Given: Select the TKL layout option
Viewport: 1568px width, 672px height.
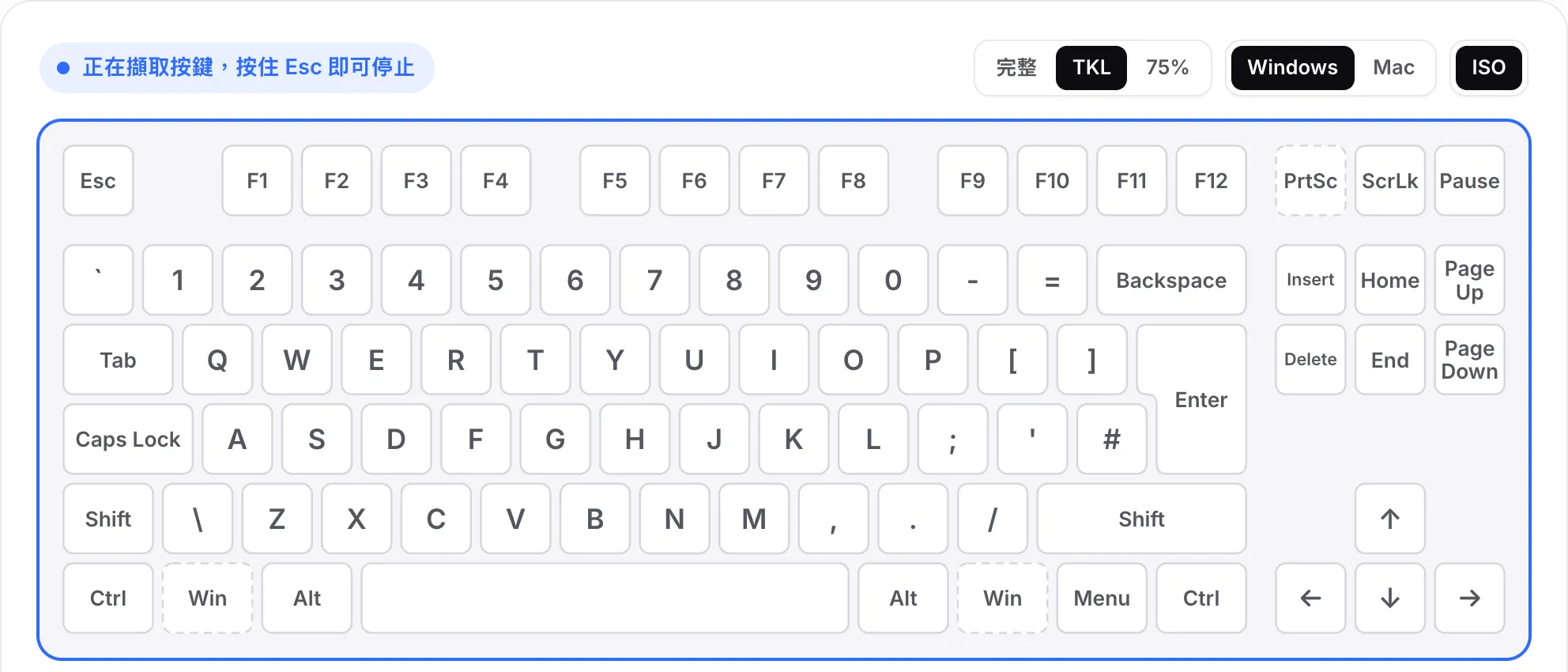Looking at the screenshot, I should pyautogui.click(x=1091, y=68).
